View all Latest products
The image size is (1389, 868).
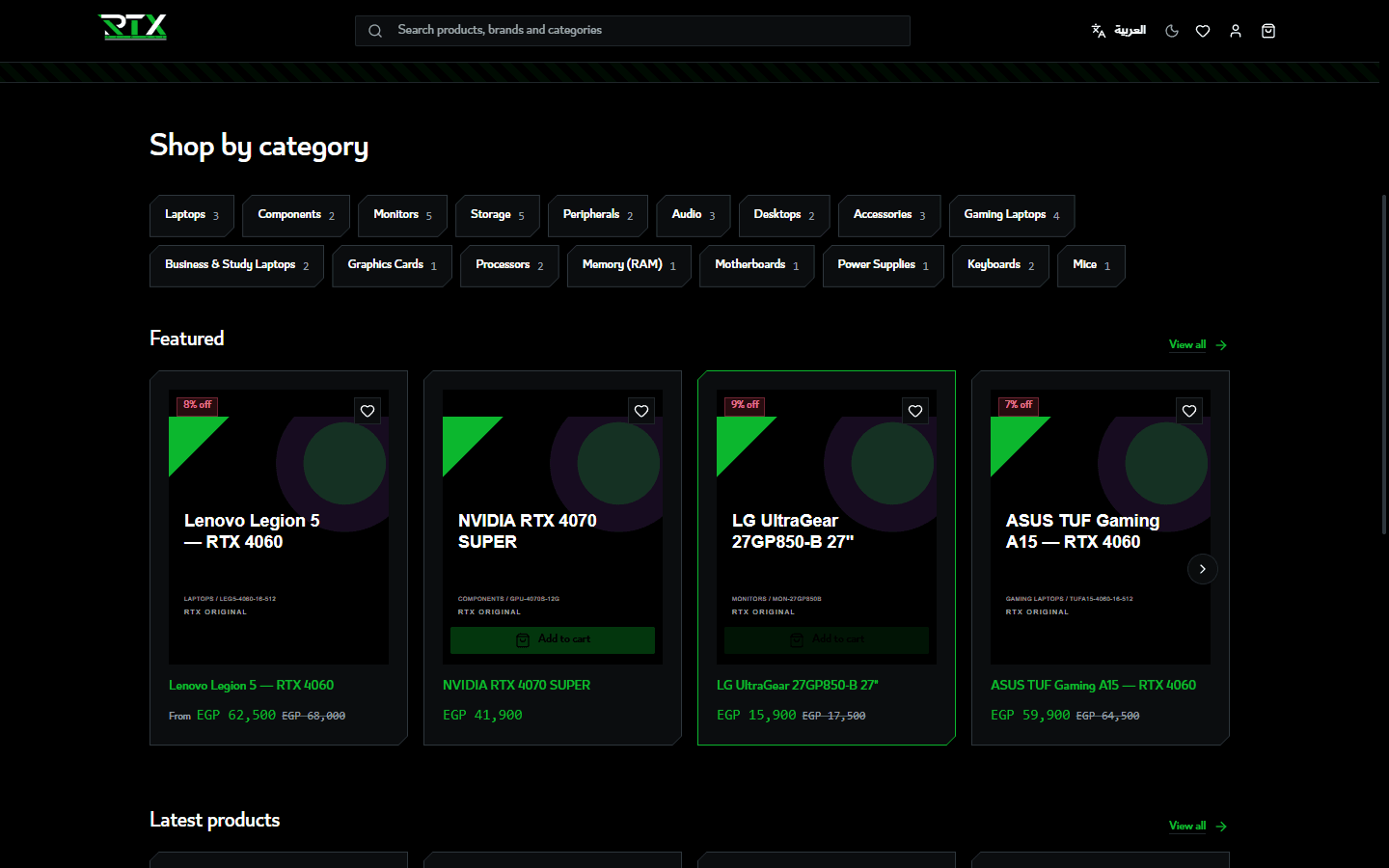point(1198,826)
